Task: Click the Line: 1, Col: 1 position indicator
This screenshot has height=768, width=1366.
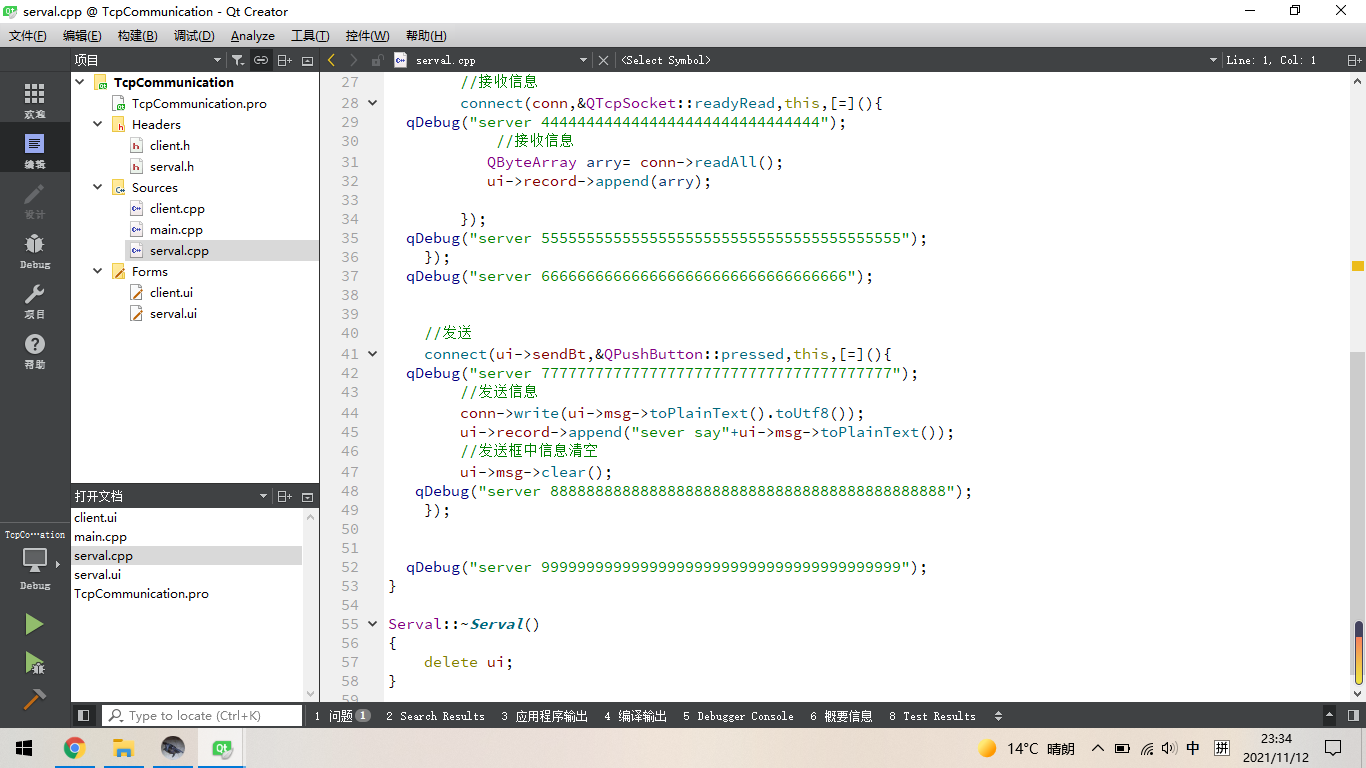Action: tap(1271, 60)
